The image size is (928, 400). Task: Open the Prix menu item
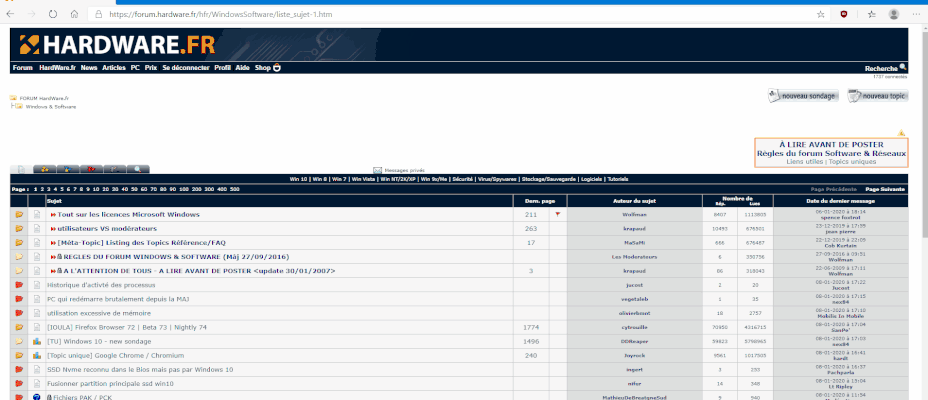(151, 68)
